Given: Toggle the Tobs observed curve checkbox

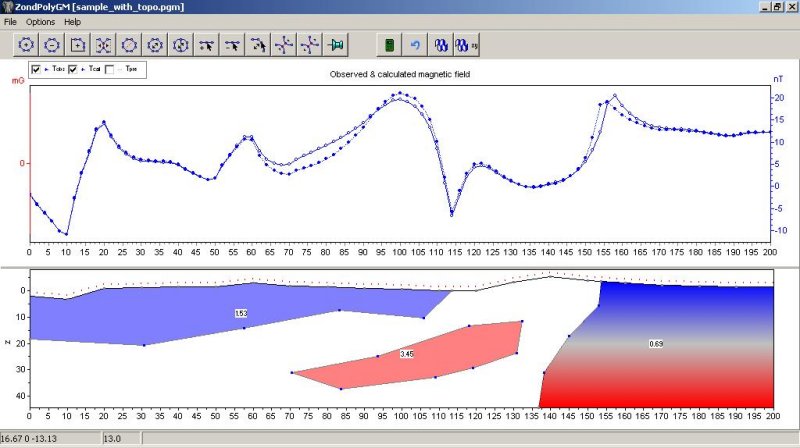Looking at the screenshot, I should 37,69.
